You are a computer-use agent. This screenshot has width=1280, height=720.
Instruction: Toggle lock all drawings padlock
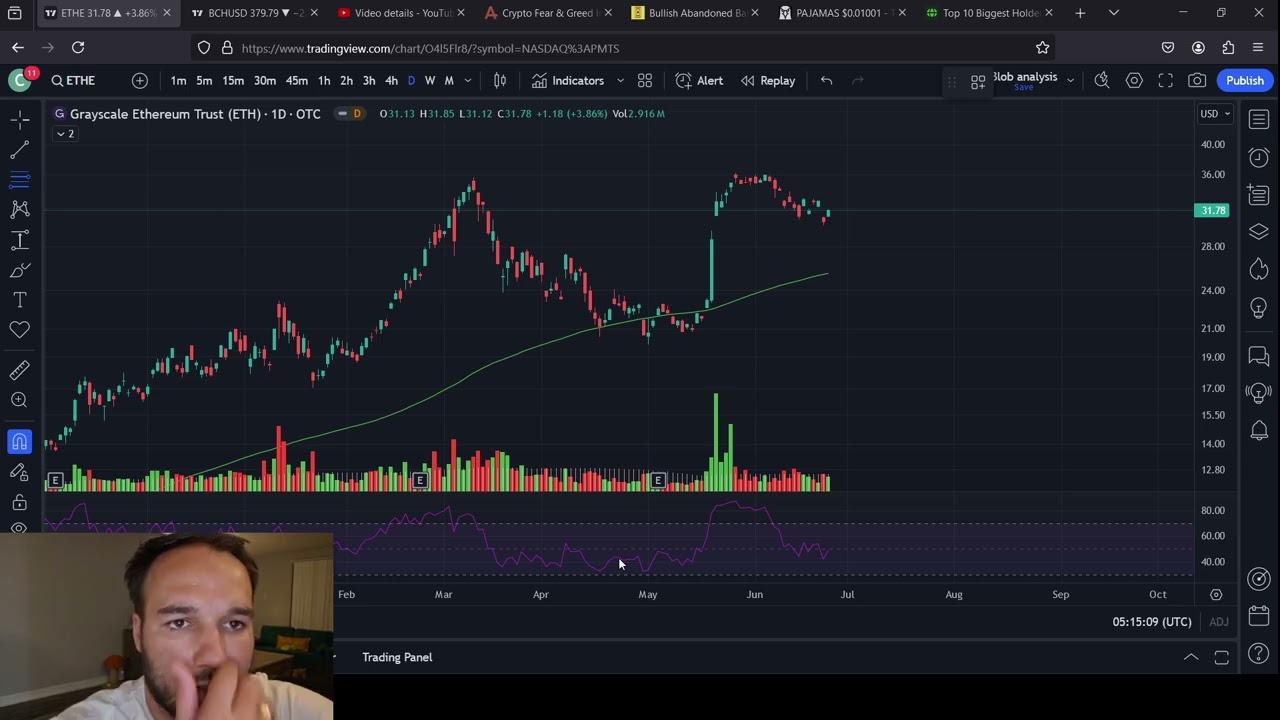click(19, 502)
